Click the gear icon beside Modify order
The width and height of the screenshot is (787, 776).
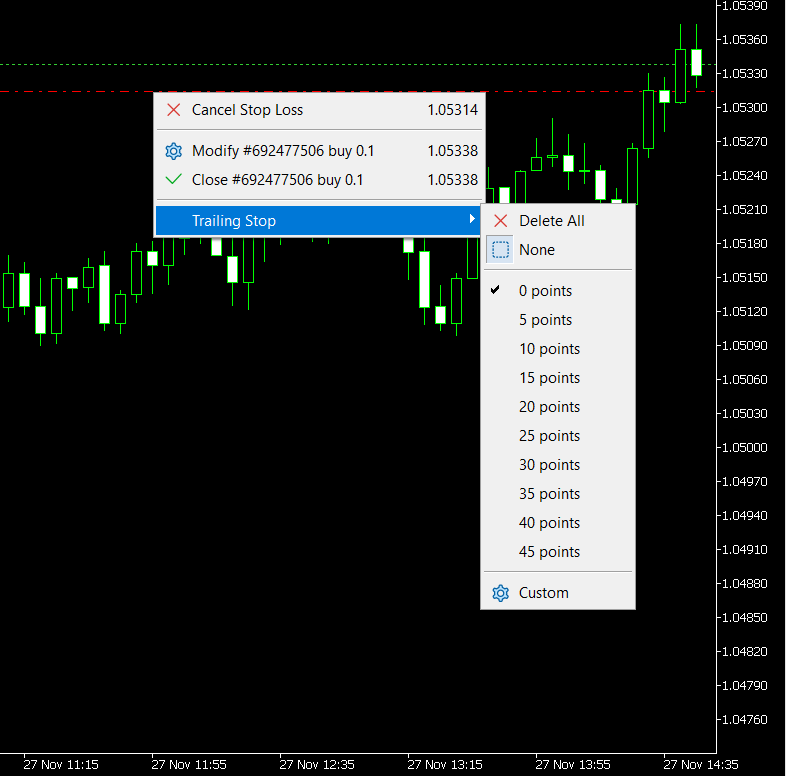click(174, 151)
